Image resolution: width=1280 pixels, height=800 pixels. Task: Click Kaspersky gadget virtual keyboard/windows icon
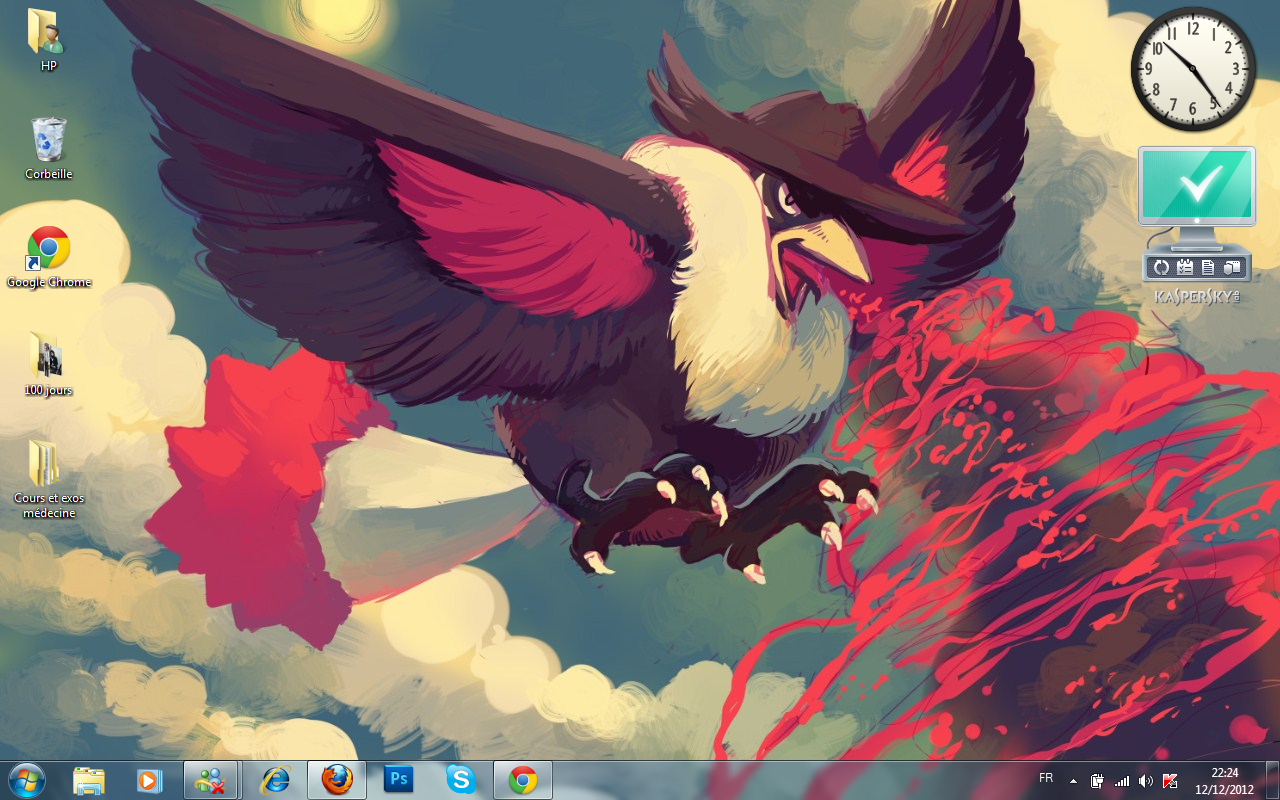coord(1232,267)
